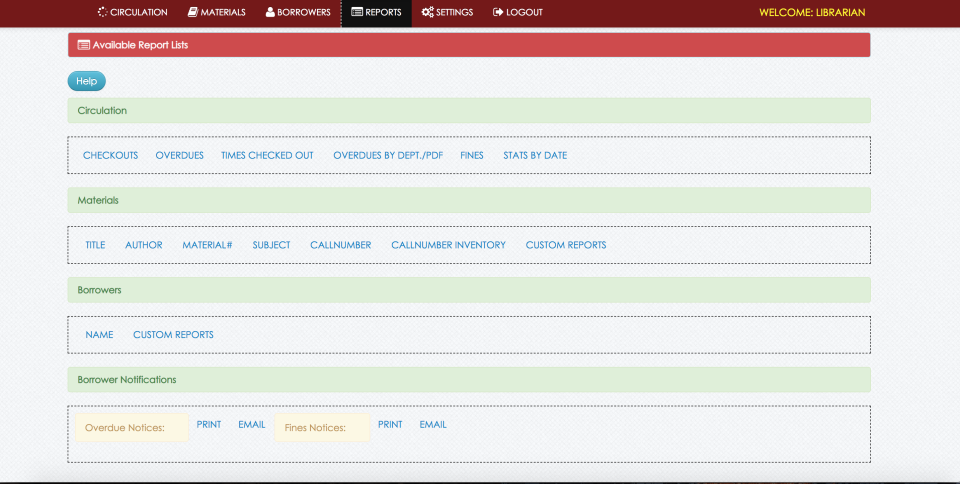Open Custom Reports under Materials

click(x=566, y=245)
